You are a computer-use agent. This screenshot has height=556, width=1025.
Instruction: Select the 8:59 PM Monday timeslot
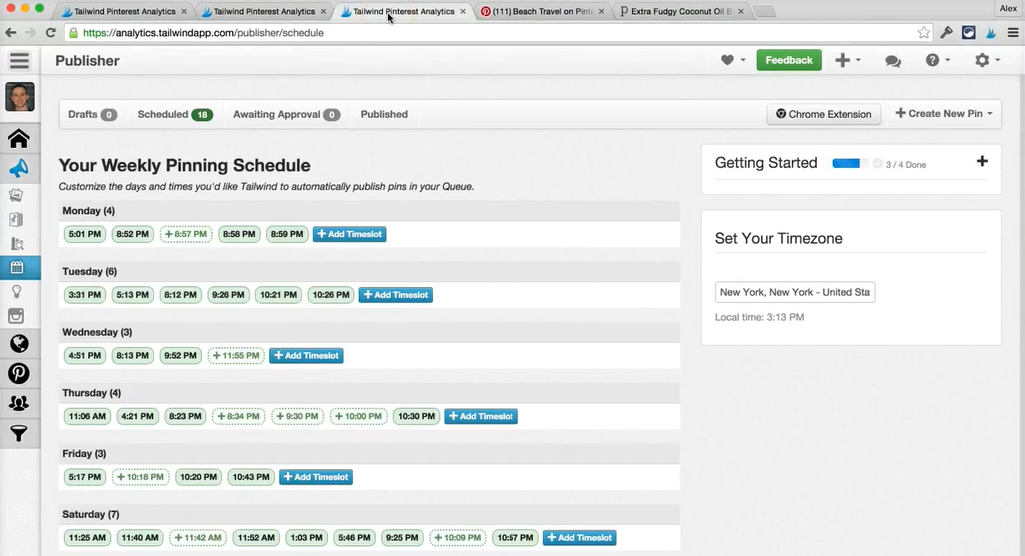point(287,234)
